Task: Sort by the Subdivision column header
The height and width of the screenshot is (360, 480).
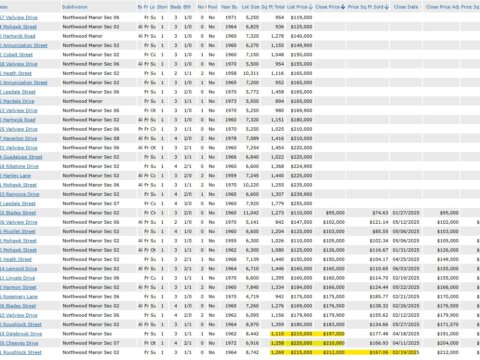Action: tap(75, 7)
